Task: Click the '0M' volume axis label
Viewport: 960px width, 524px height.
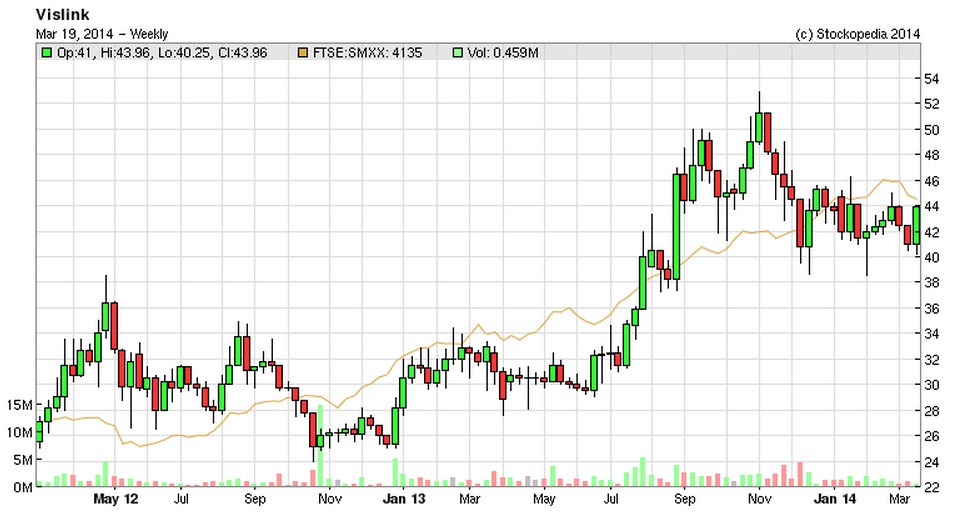Action: pyautogui.click(x=23, y=488)
